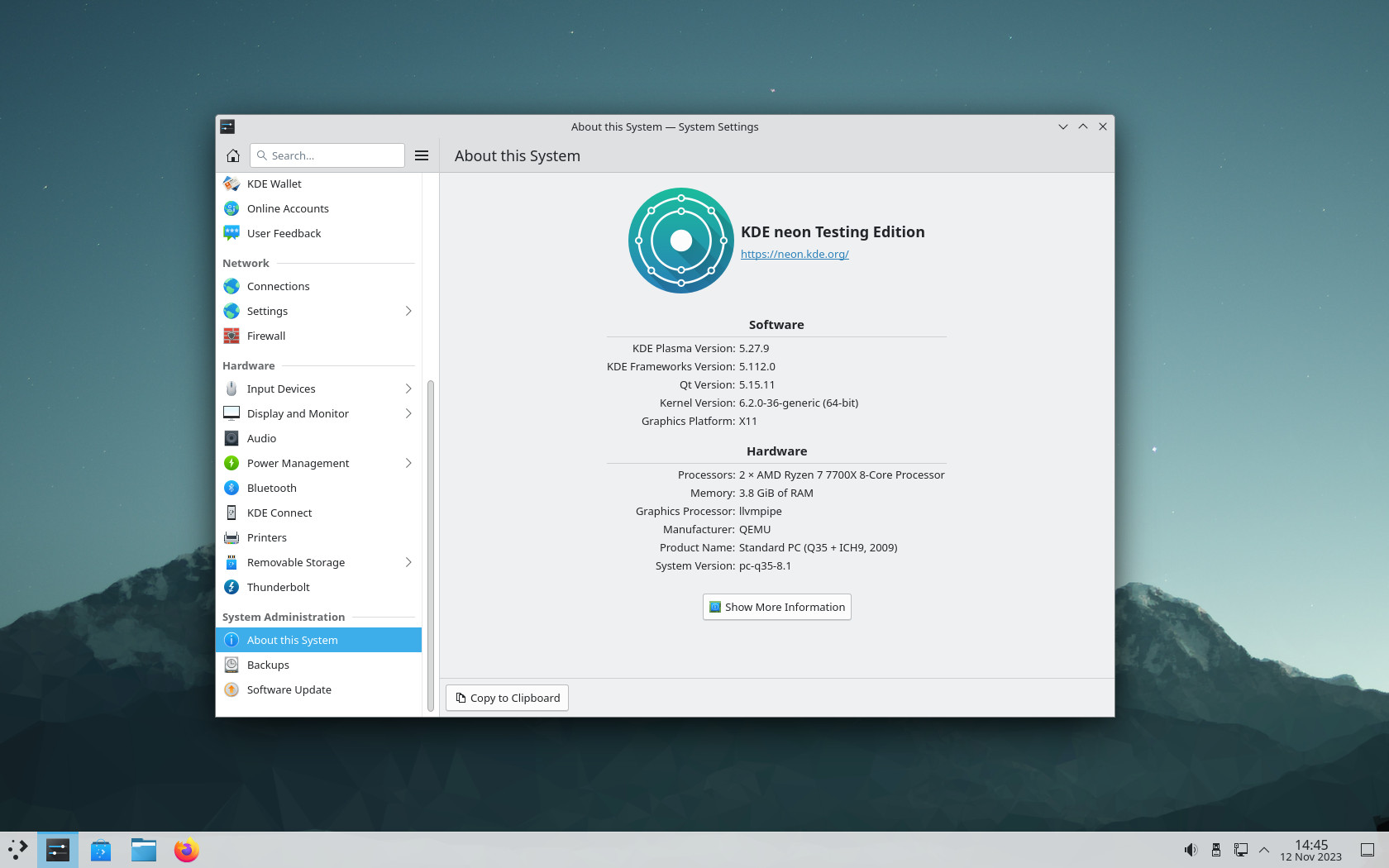Viewport: 1389px width, 868px height.
Task: Open the volume control in system tray
Action: pyautogui.click(x=1191, y=850)
